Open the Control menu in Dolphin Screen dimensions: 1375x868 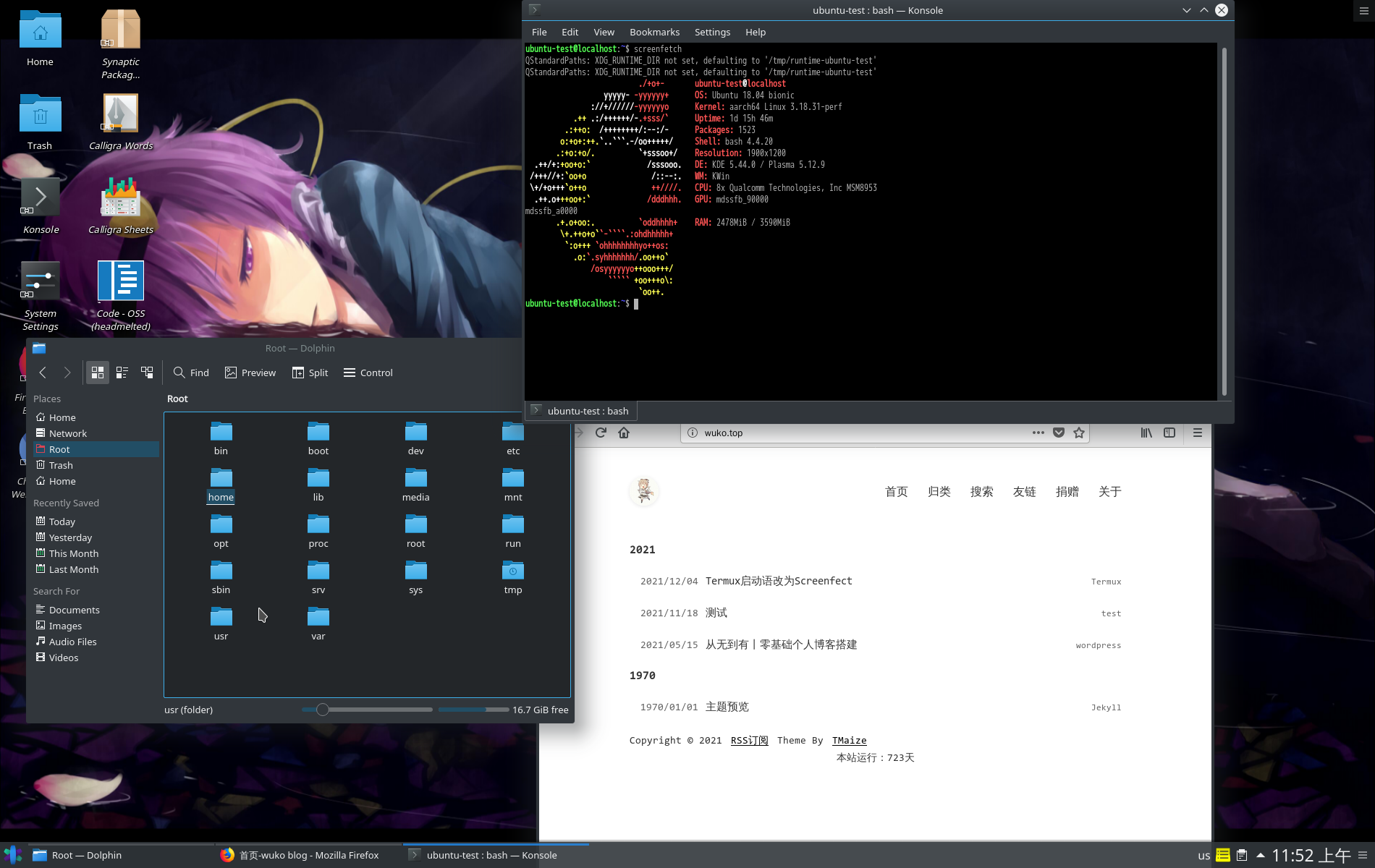(368, 373)
